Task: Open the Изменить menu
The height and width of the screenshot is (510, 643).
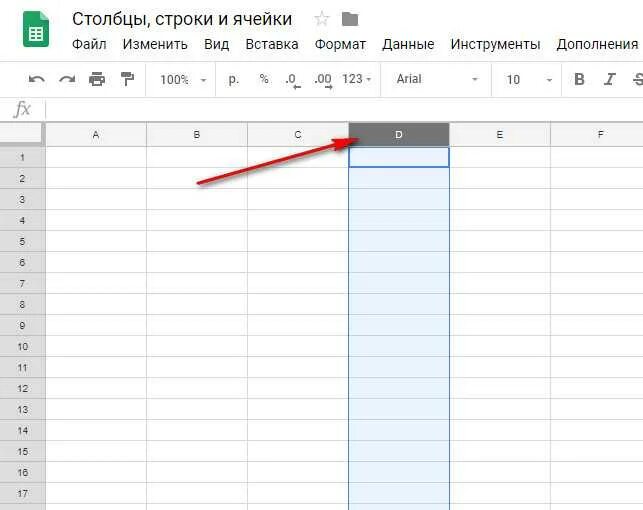Action: (155, 44)
